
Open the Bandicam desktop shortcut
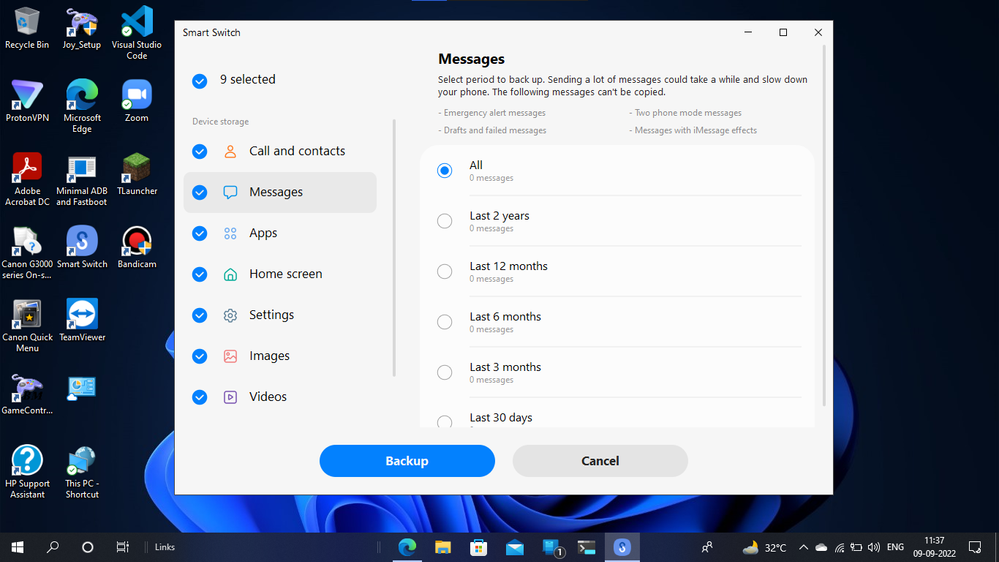tap(136, 243)
